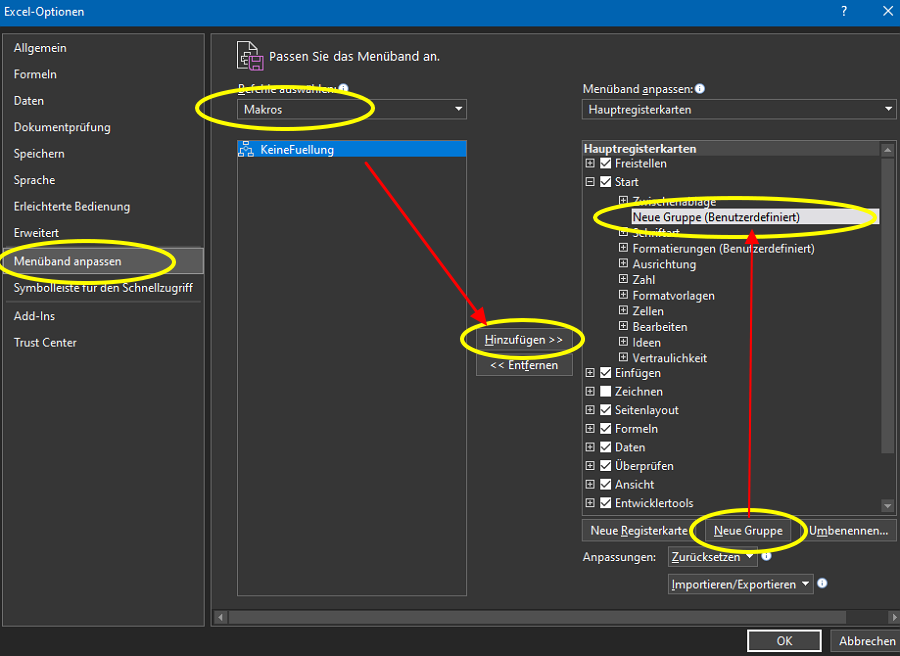Open Formeln in the left sidebar
The width and height of the screenshot is (900, 656).
click(103, 74)
